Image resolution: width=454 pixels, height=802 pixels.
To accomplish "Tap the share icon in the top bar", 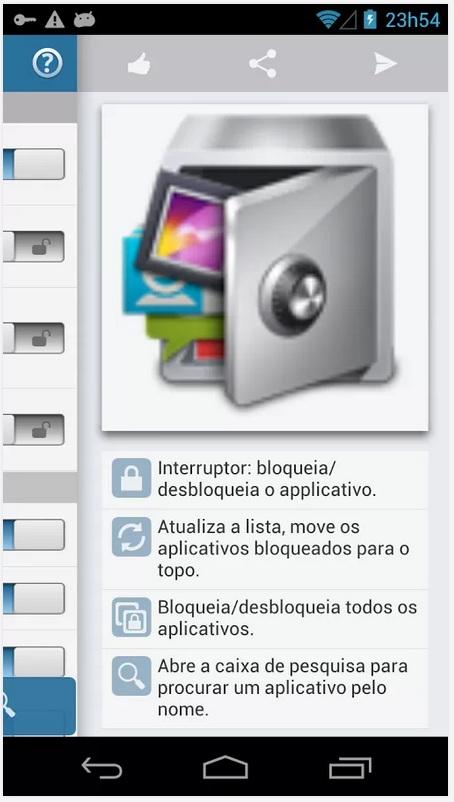I will 263,63.
